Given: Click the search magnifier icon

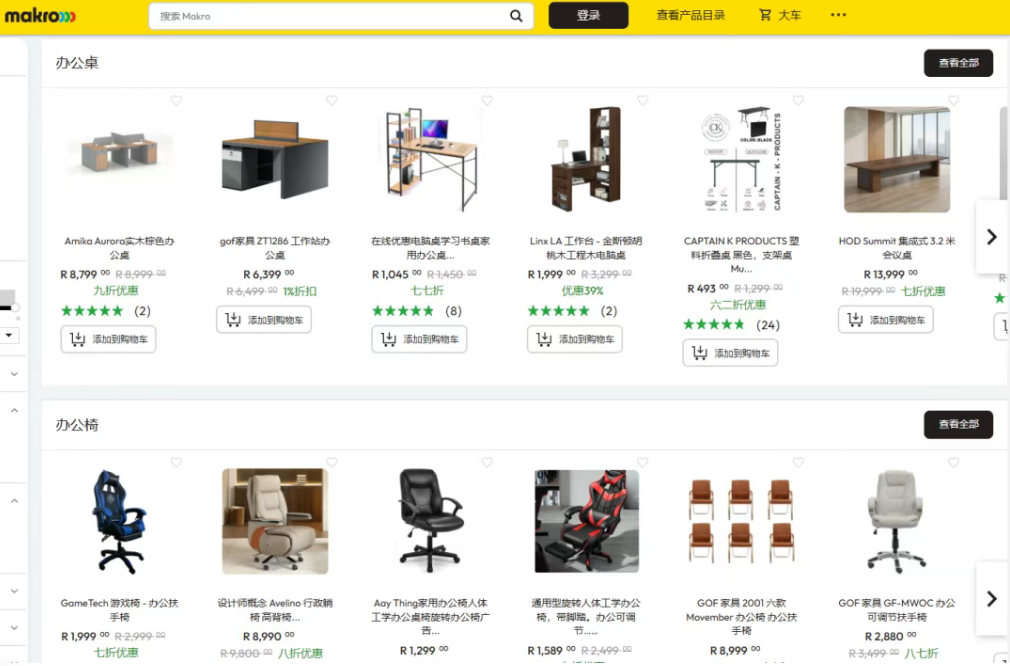Looking at the screenshot, I should tap(516, 16).
